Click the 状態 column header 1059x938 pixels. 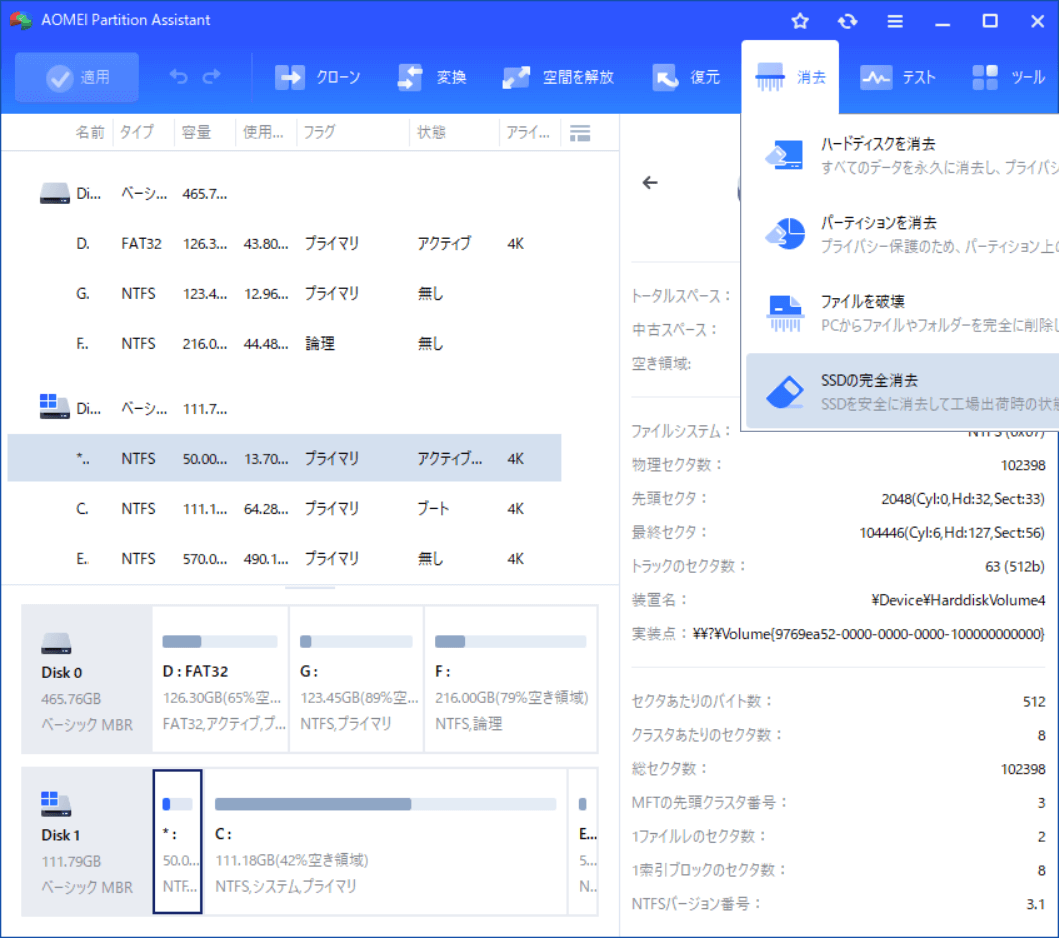click(x=432, y=132)
